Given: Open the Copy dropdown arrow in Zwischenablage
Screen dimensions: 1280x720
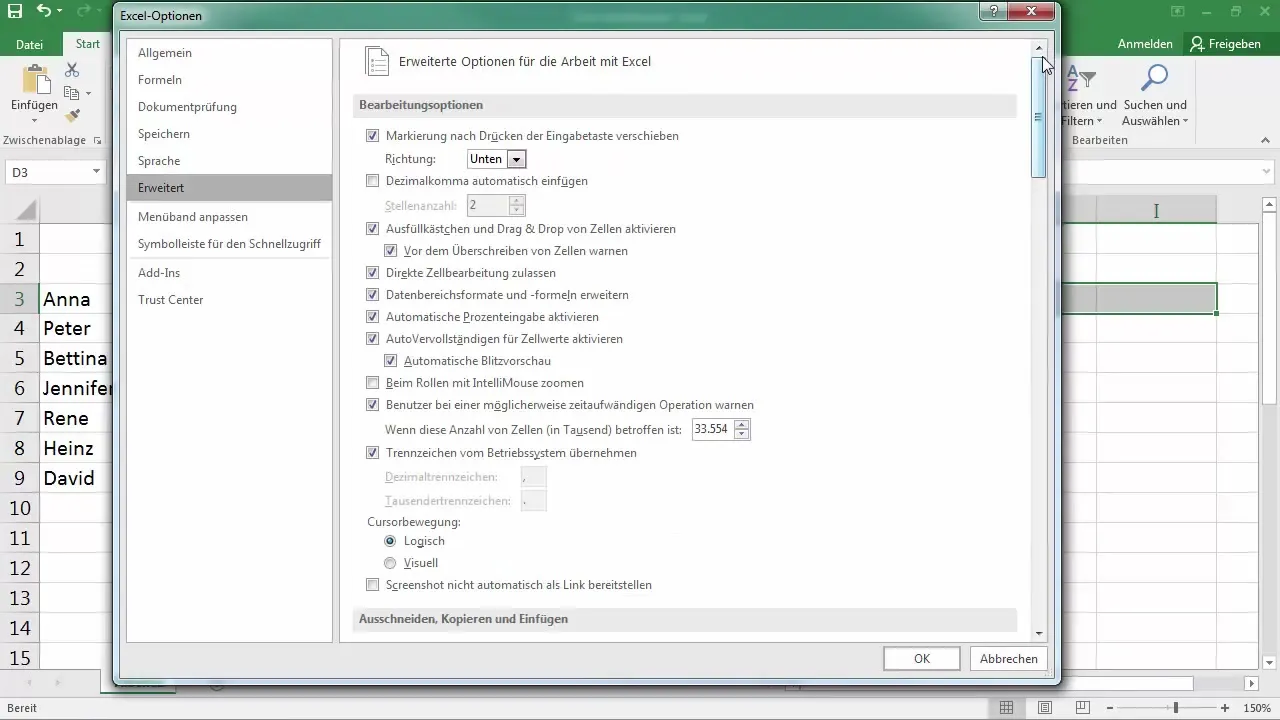Looking at the screenshot, I should (x=88, y=93).
